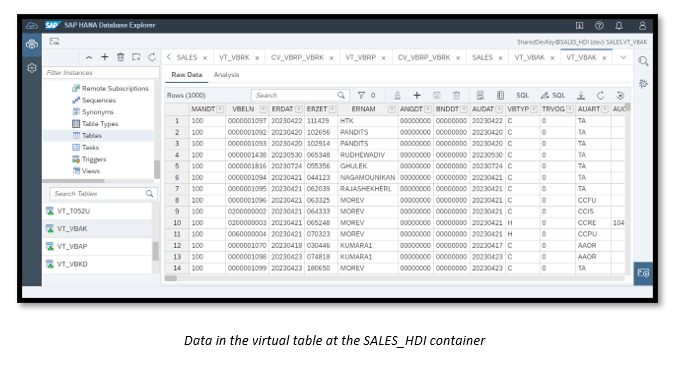Screen dimensions: 694x366
Task: Open the ERNAM column header dropdown
Action: (392, 109)
